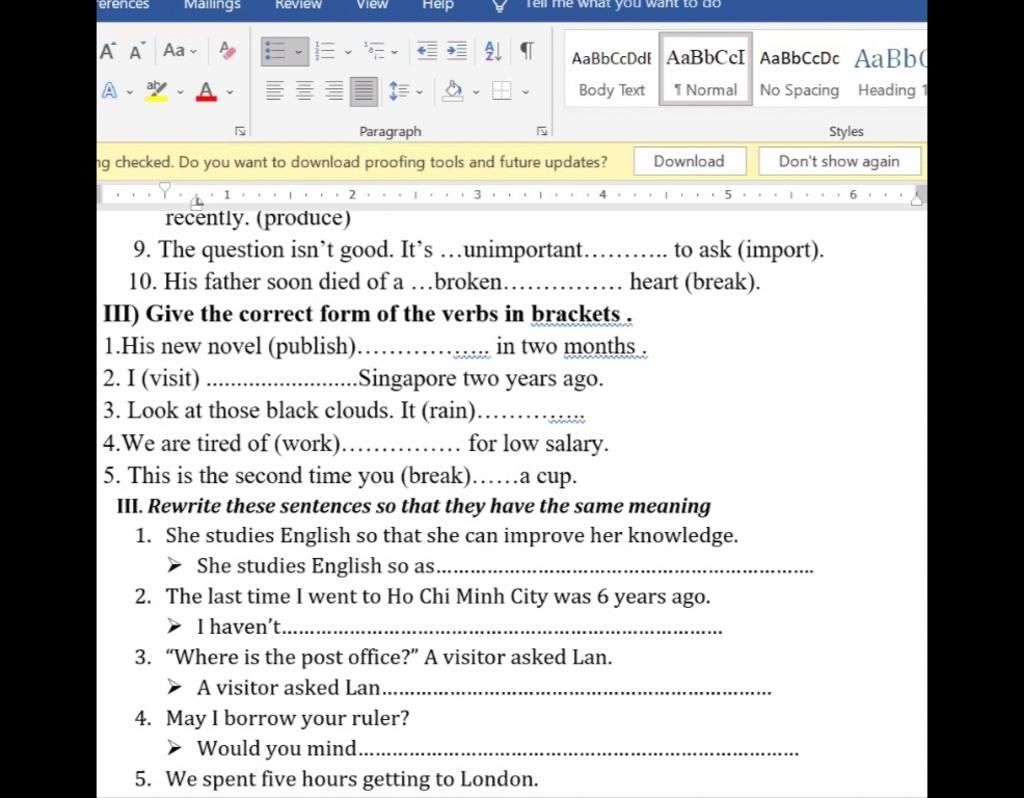Screen dimensions: 1024x798
Task: Apply red font color
Action: coord(206,91)
